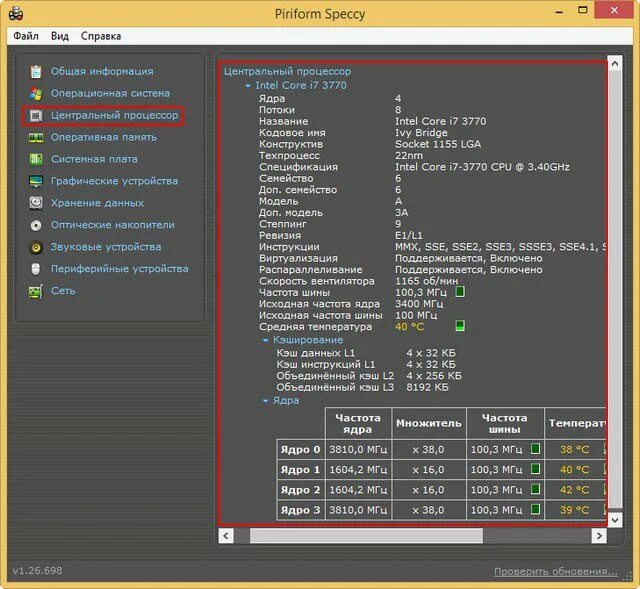This screenshot has height=589, width=640.
Task: Click the green indicator in Ядро 2 bus frequency cell
Action: [536, 489]
